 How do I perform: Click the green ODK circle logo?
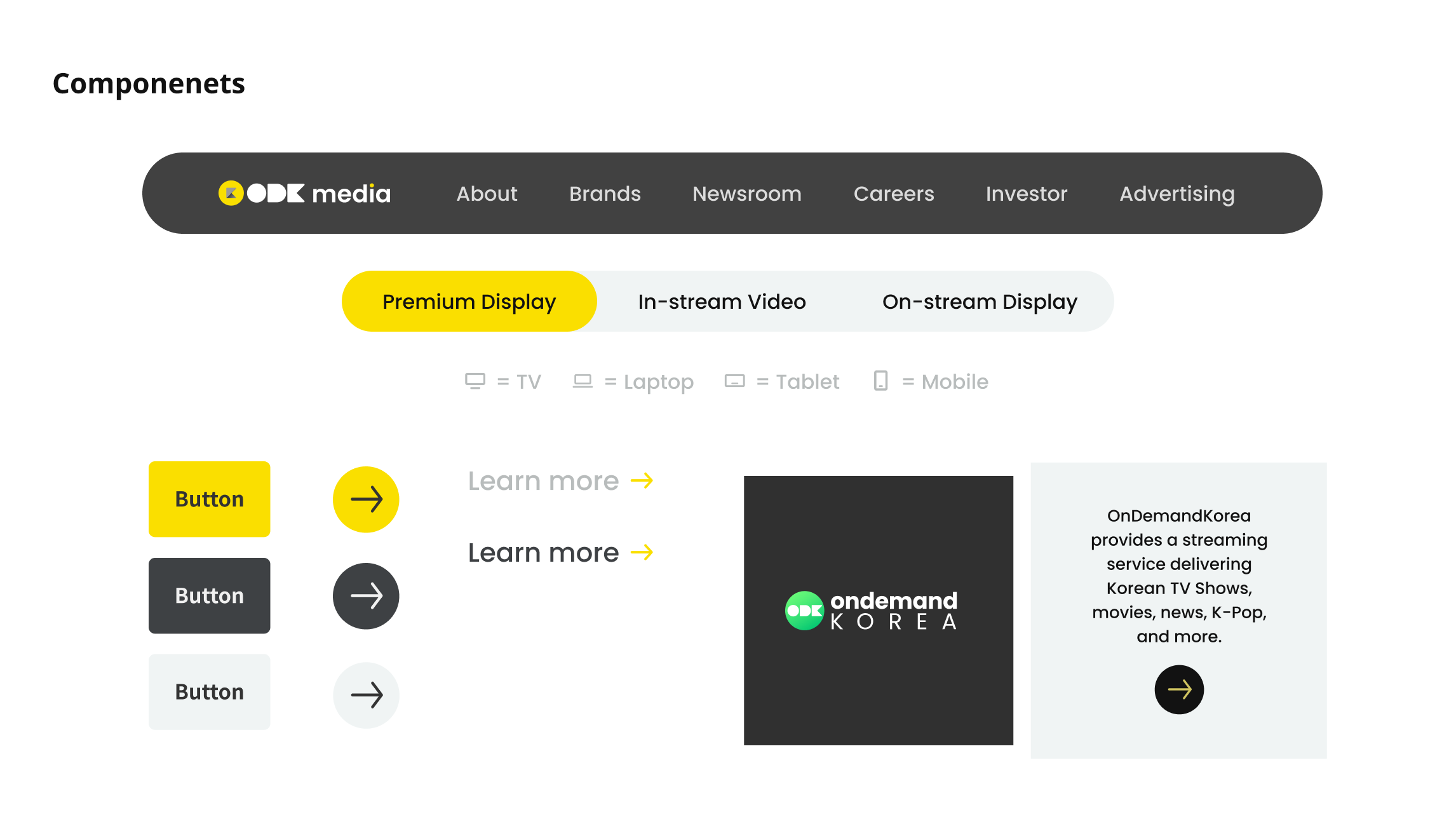tap(805, 611)
